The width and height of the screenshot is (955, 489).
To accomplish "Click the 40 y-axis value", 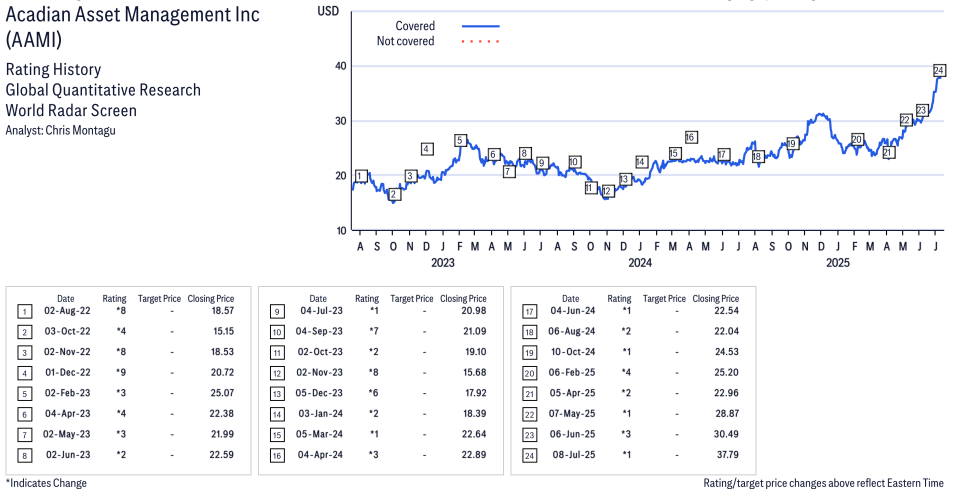I will (x=340, y=66).
